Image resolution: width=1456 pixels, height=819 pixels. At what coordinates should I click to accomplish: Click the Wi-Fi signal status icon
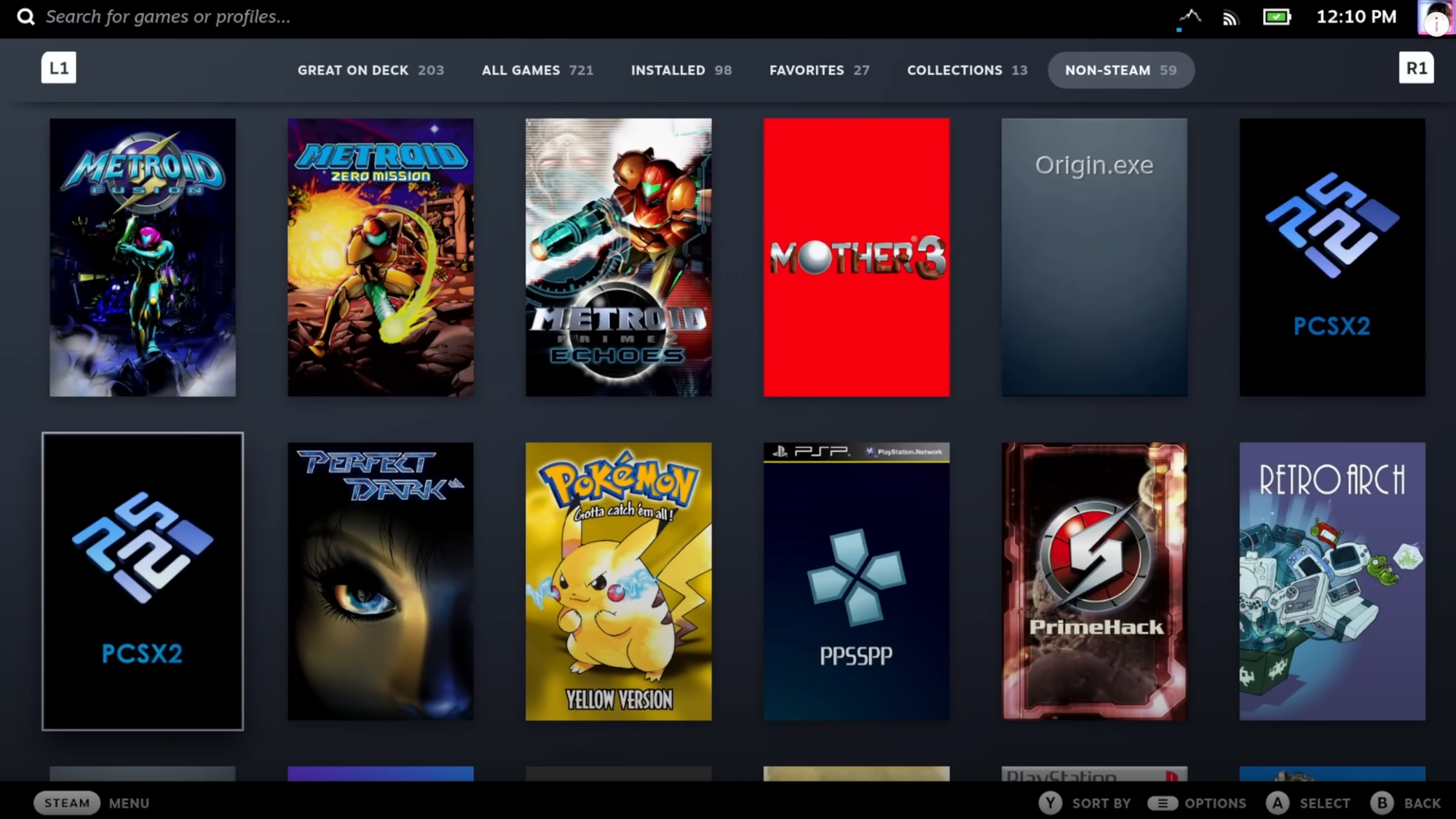pos(1230,17)
